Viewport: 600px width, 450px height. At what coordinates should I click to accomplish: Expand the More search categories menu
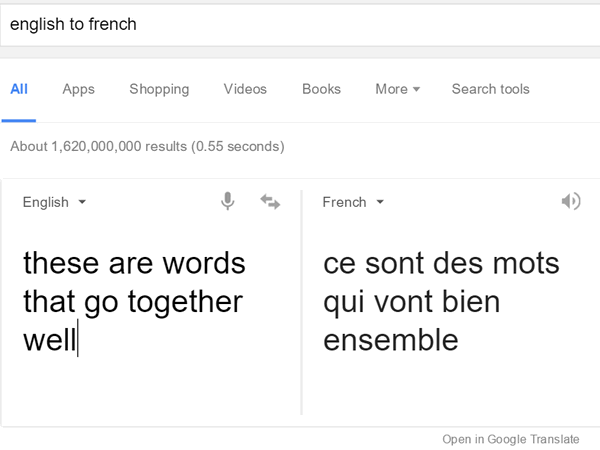(398, 89)
